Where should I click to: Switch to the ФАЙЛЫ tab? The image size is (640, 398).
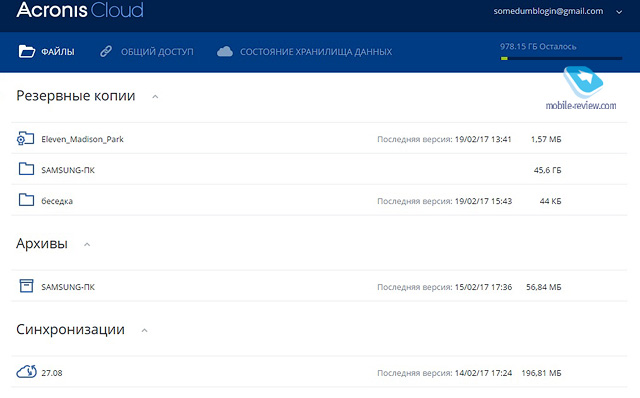tap(58, 52)
